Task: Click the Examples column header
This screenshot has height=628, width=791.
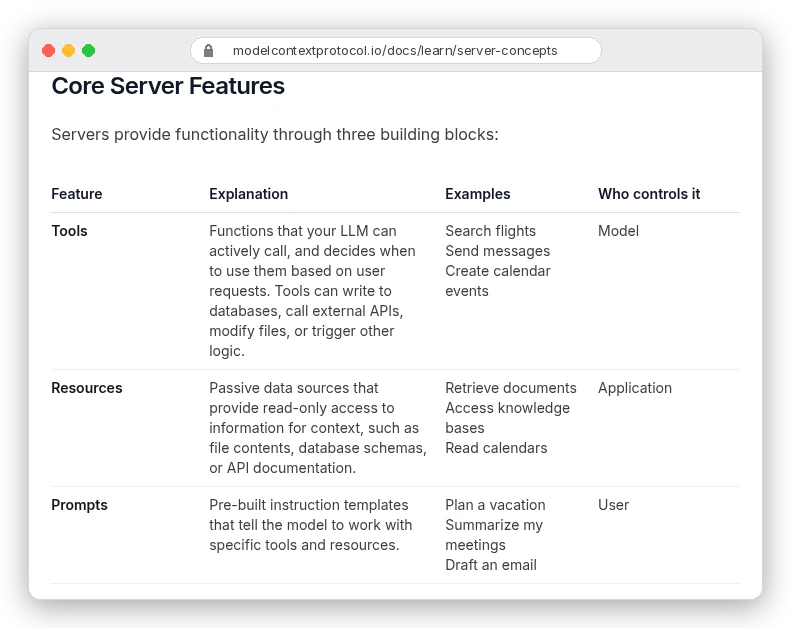Action: pos(478,194)
